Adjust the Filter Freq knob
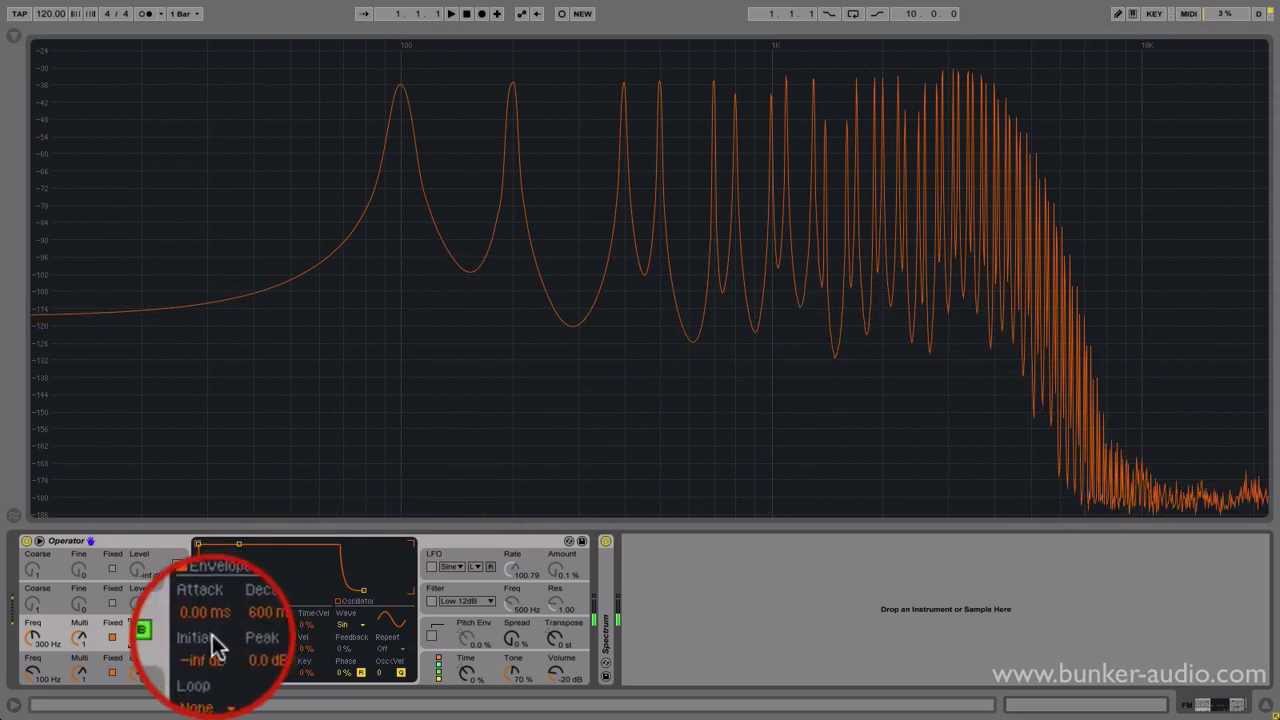1280x720 pixels. click(x=512, y=603)
